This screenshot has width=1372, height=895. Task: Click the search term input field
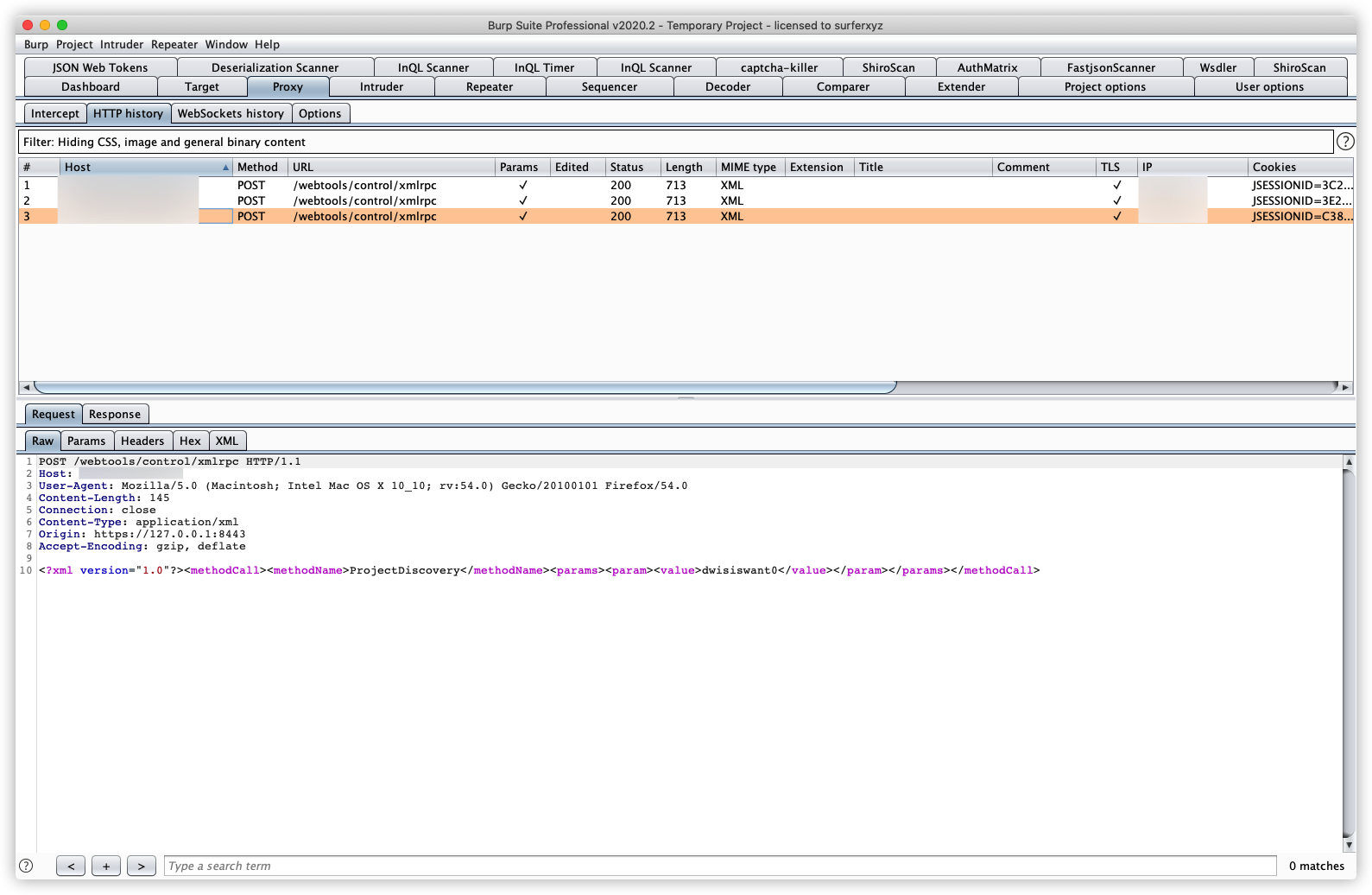719,866
